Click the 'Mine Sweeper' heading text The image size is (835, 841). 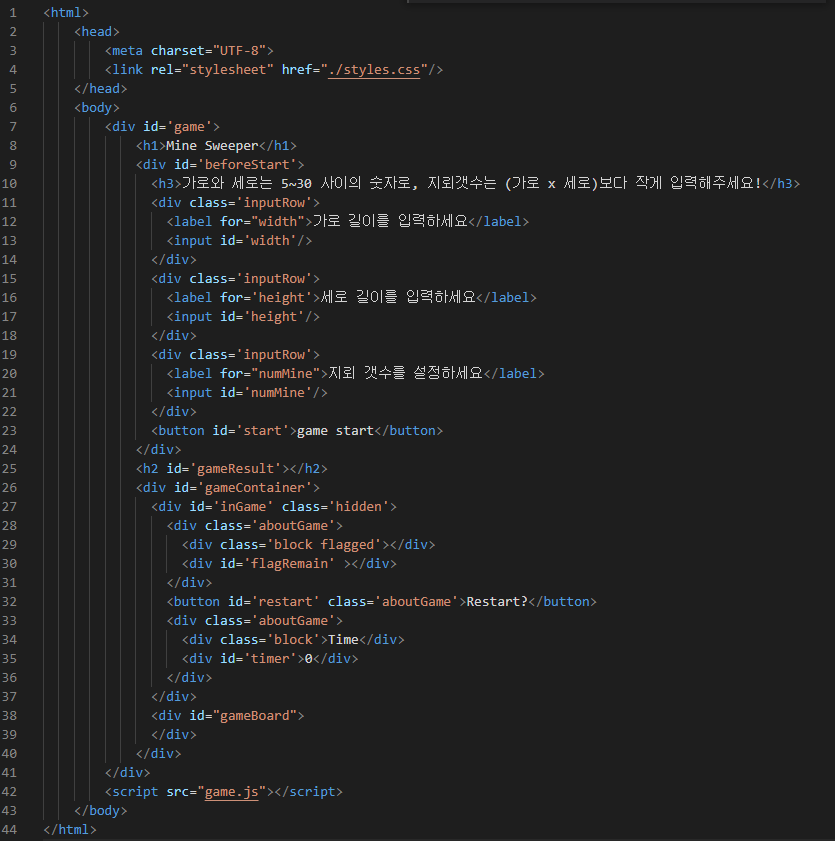point(212,146)
